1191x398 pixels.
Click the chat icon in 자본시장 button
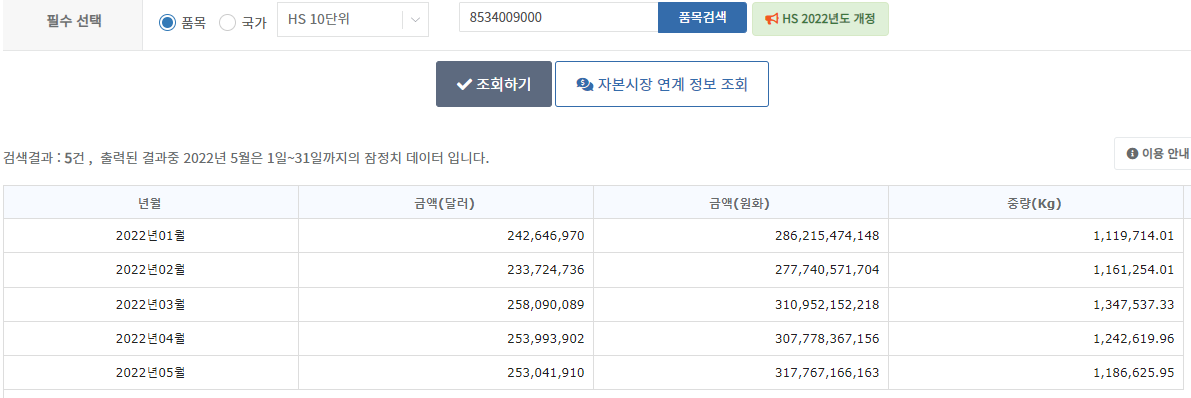click(585, 84)
